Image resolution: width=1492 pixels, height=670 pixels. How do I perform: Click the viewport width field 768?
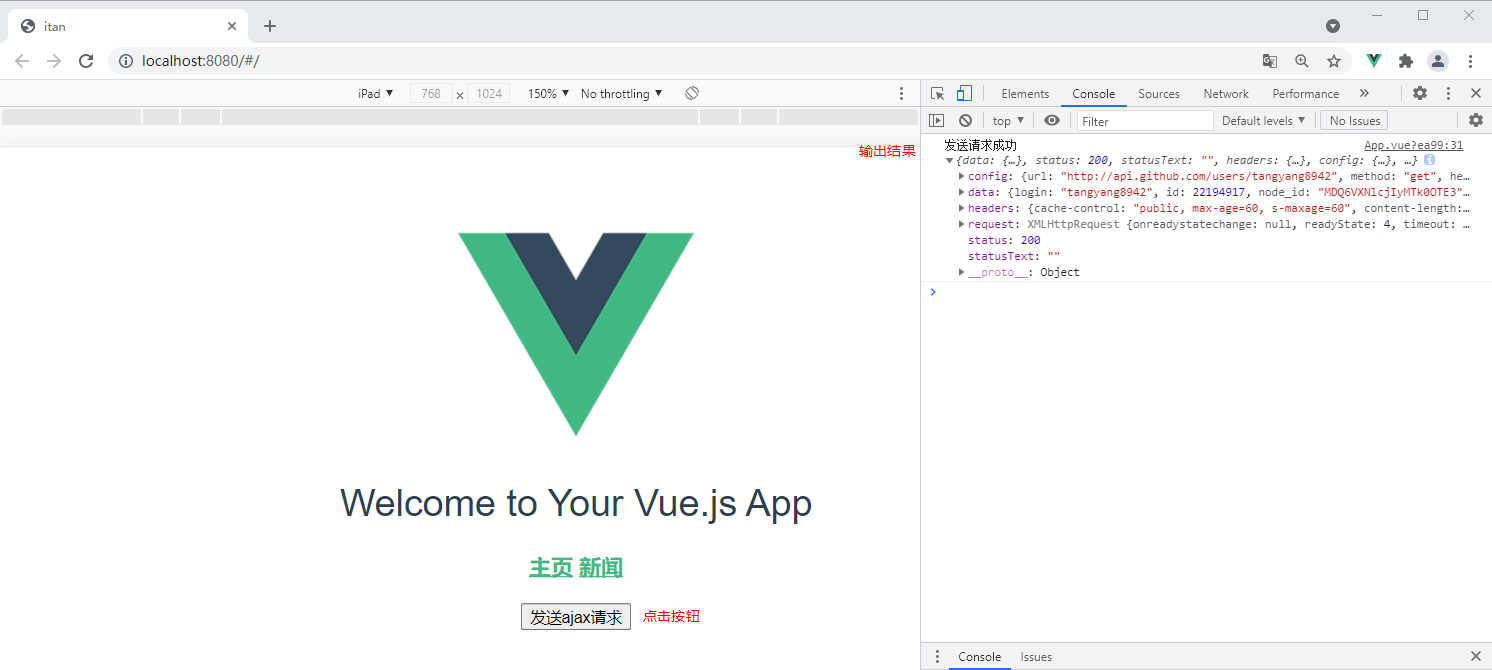tap(431, 93)
